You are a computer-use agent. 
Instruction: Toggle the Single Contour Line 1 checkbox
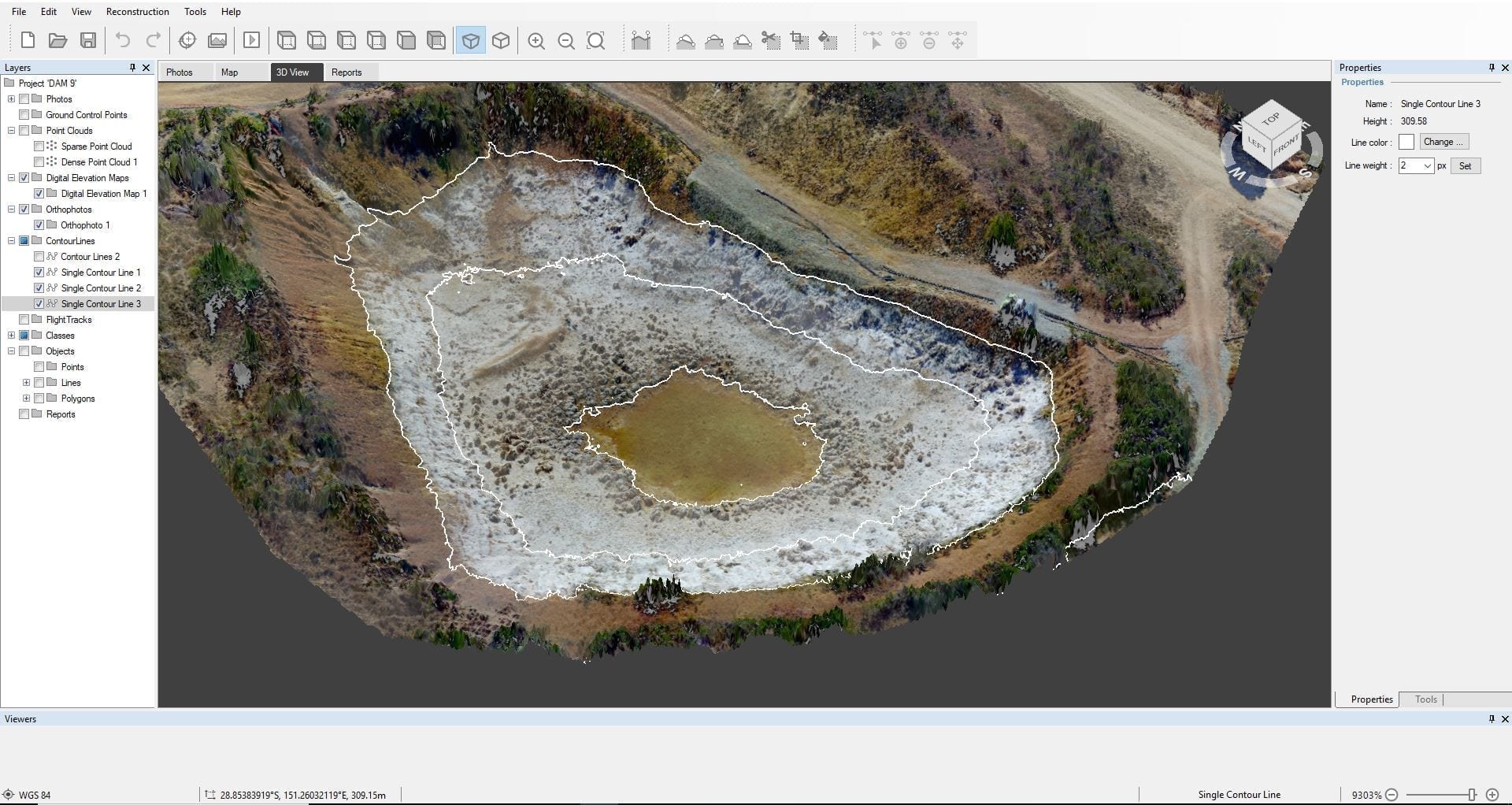point(39,273)
